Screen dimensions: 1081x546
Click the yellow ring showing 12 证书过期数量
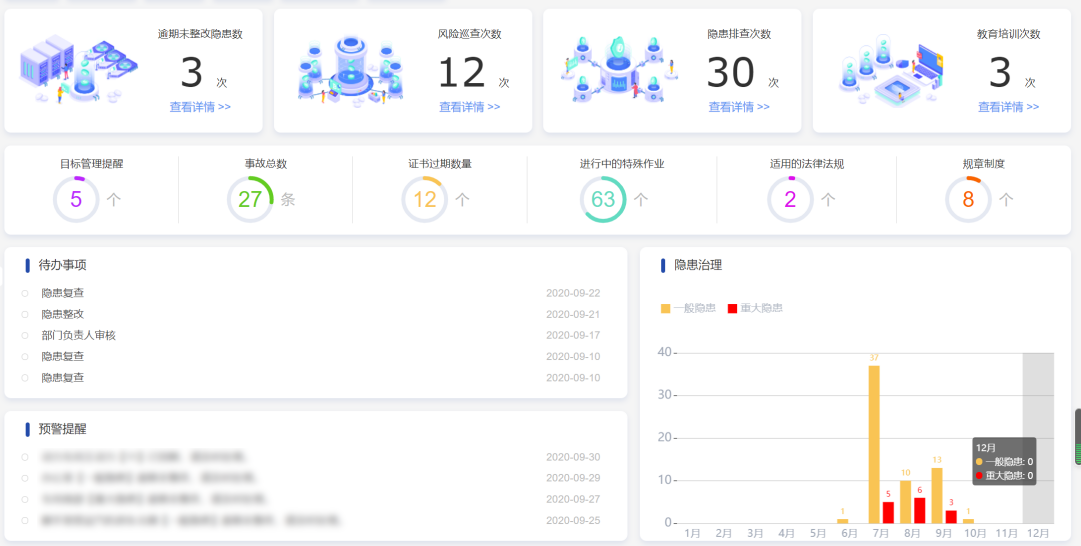pos(425,200)
